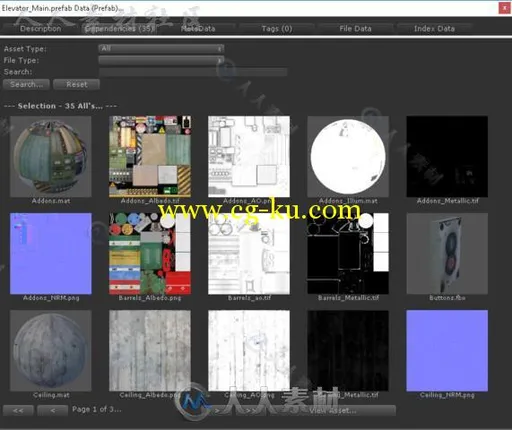Click the Reset button
The width and height of the screenshot is (512, 430).
point(76,84)
